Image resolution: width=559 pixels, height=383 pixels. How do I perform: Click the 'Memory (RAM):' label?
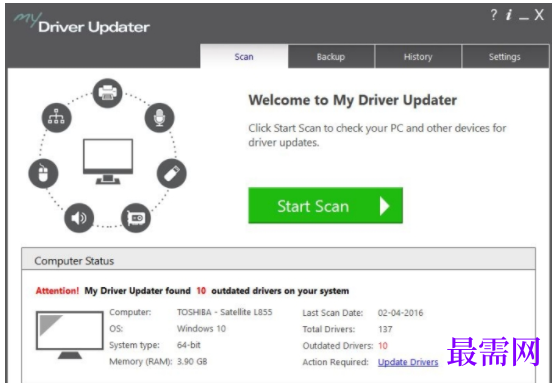140,361
